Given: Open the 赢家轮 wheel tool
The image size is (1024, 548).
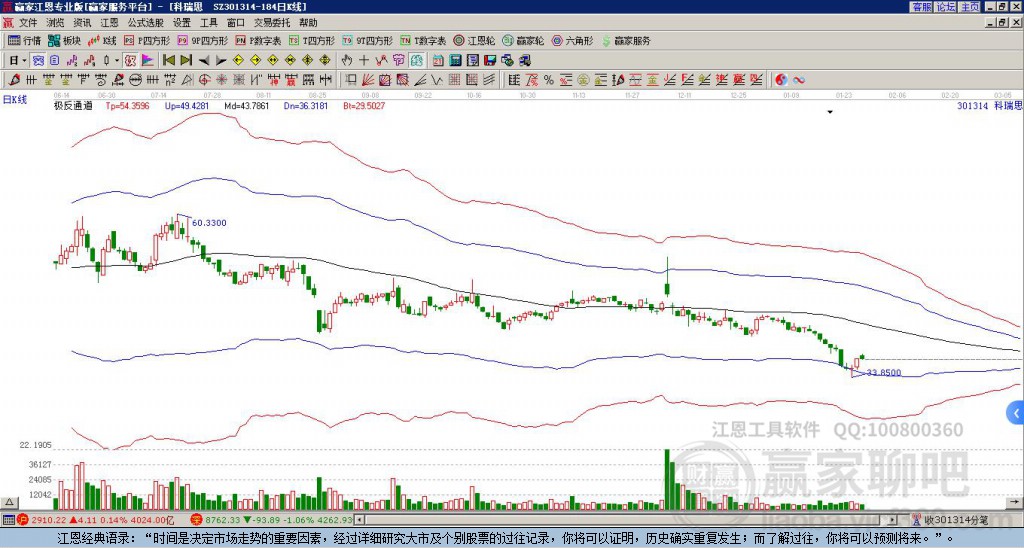Looking at the screenshot, I should pyautogui.click(x=523, y=40).
